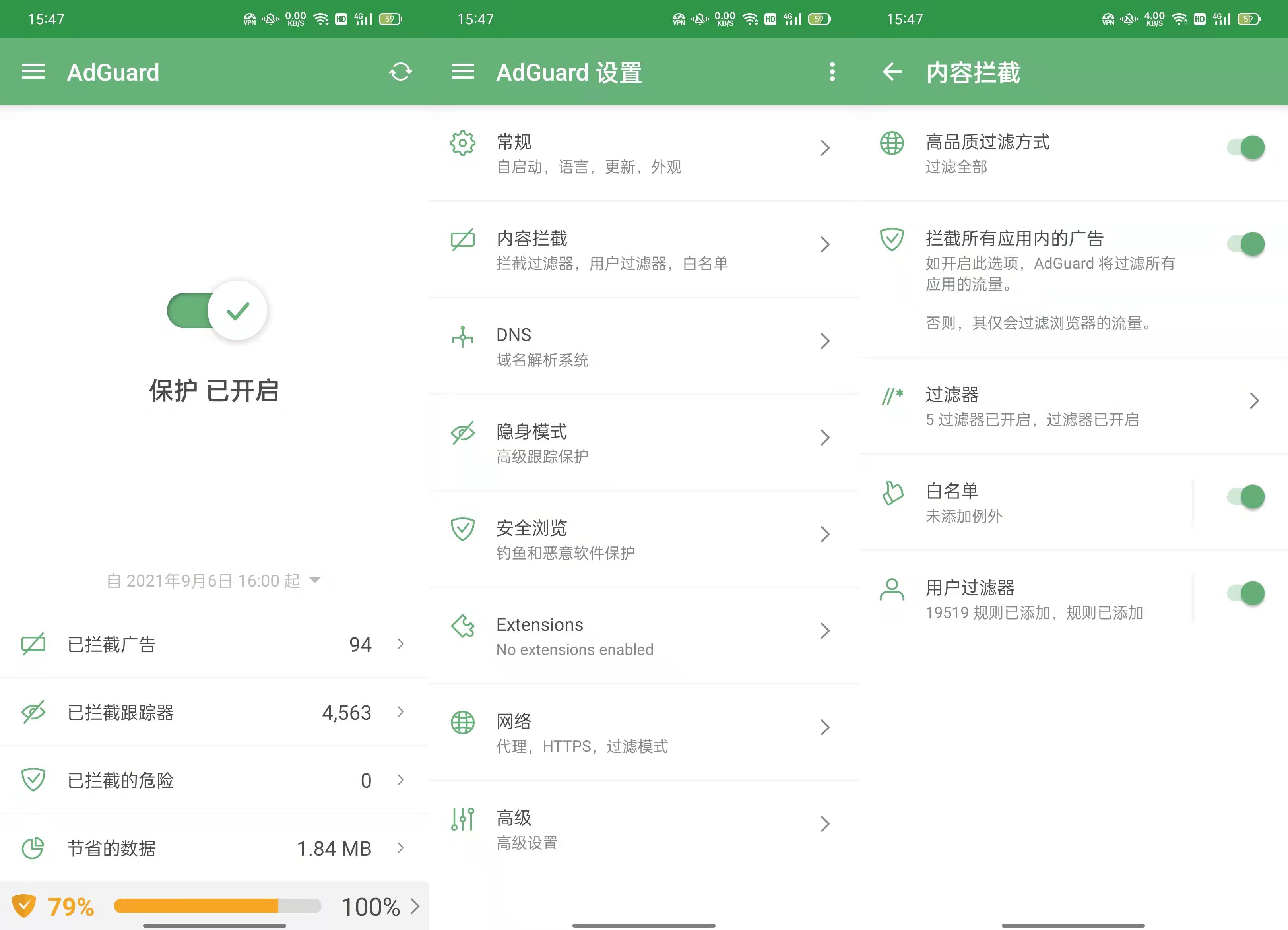Tap person icon beside 用户过滤器
The width and height of the screenshot is (1288, 930).
(892, 589)
